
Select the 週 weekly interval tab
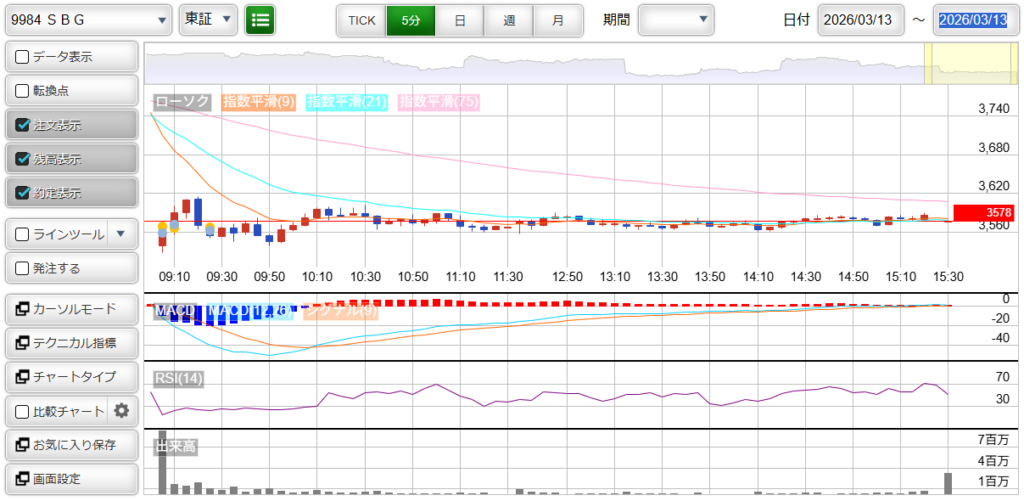(x=509, y=20)
